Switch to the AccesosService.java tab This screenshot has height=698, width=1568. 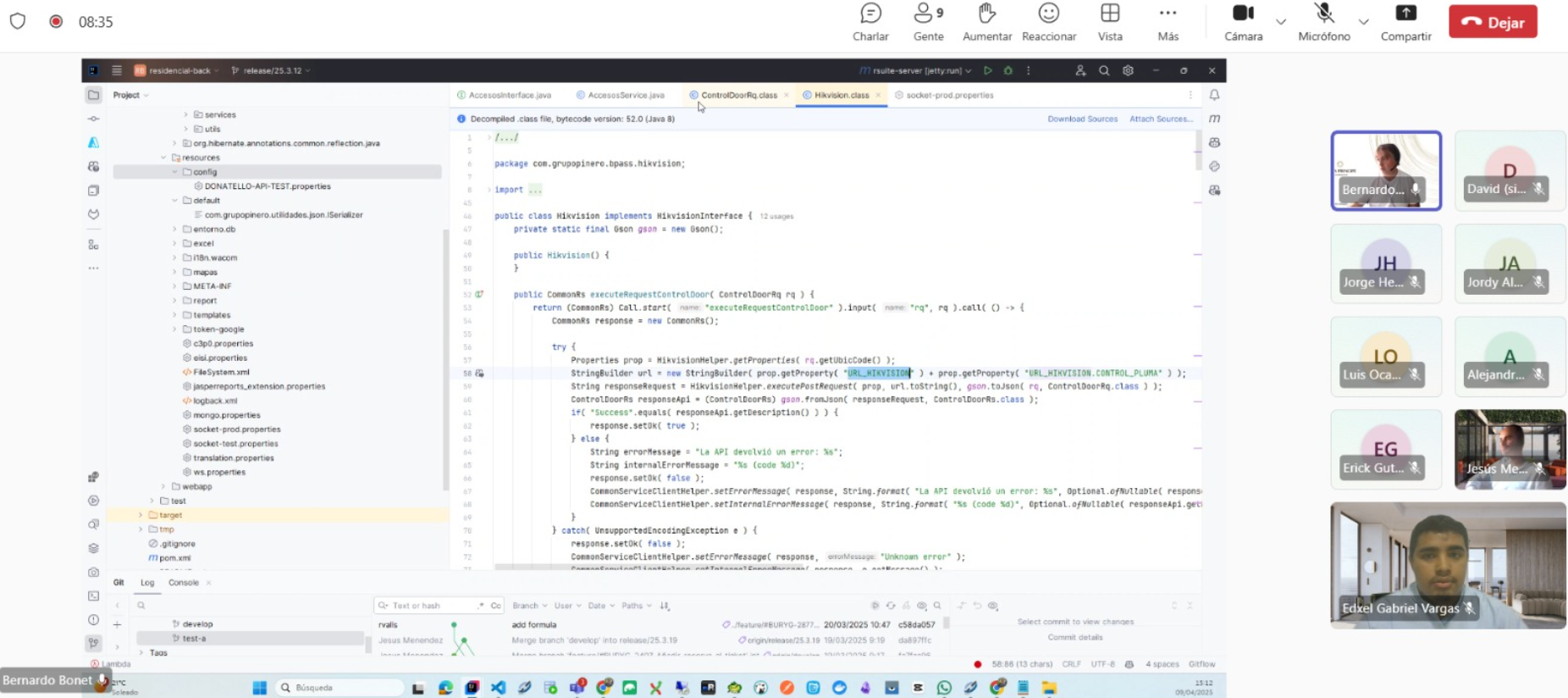[x=621, y=95]
